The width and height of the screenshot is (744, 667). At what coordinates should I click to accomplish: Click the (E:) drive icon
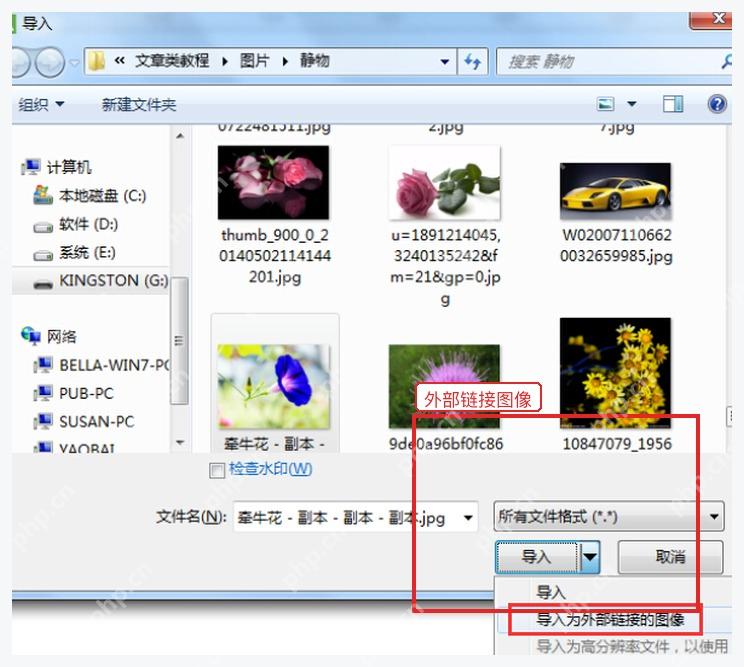click(43, 255)
